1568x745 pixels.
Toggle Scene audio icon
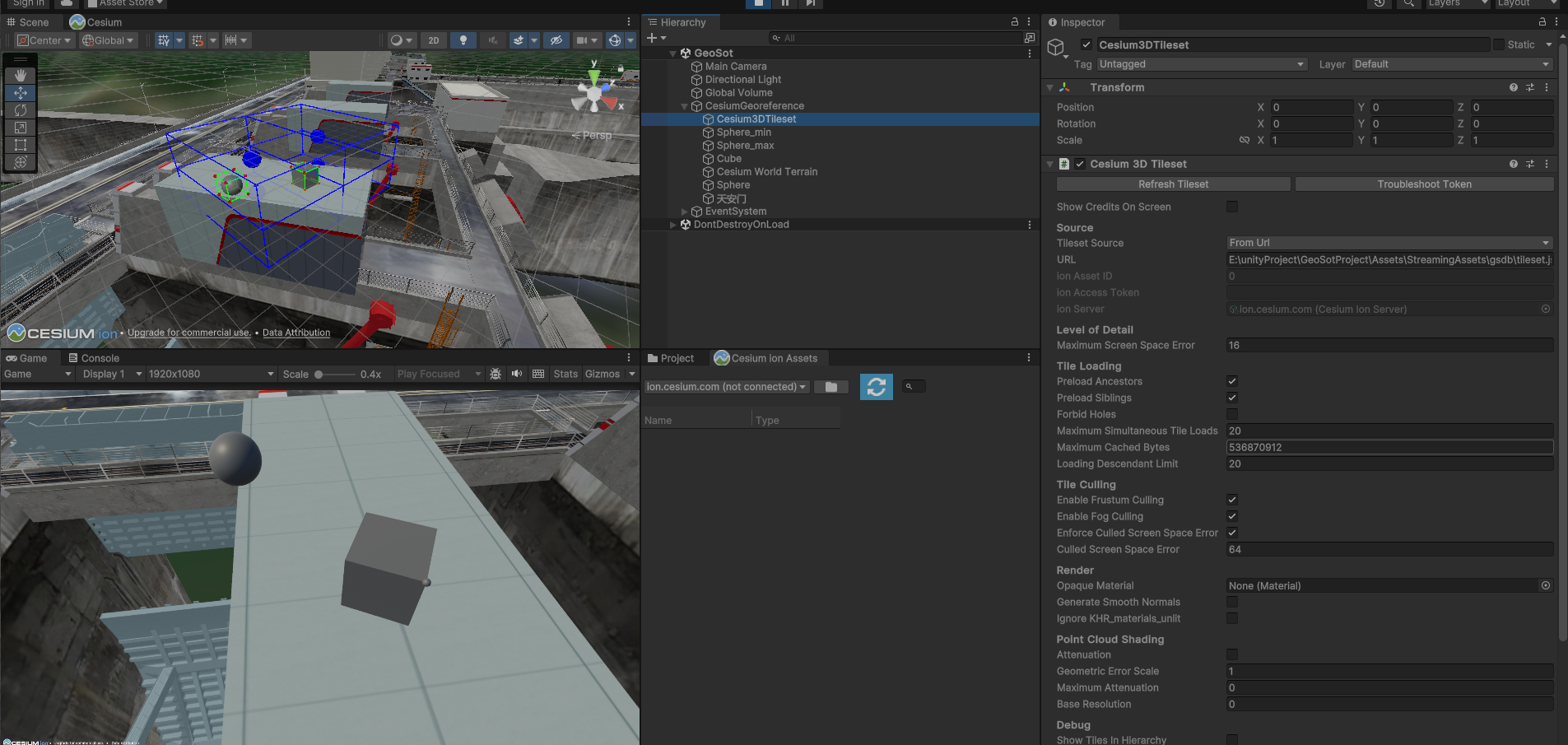pos(493,40)
